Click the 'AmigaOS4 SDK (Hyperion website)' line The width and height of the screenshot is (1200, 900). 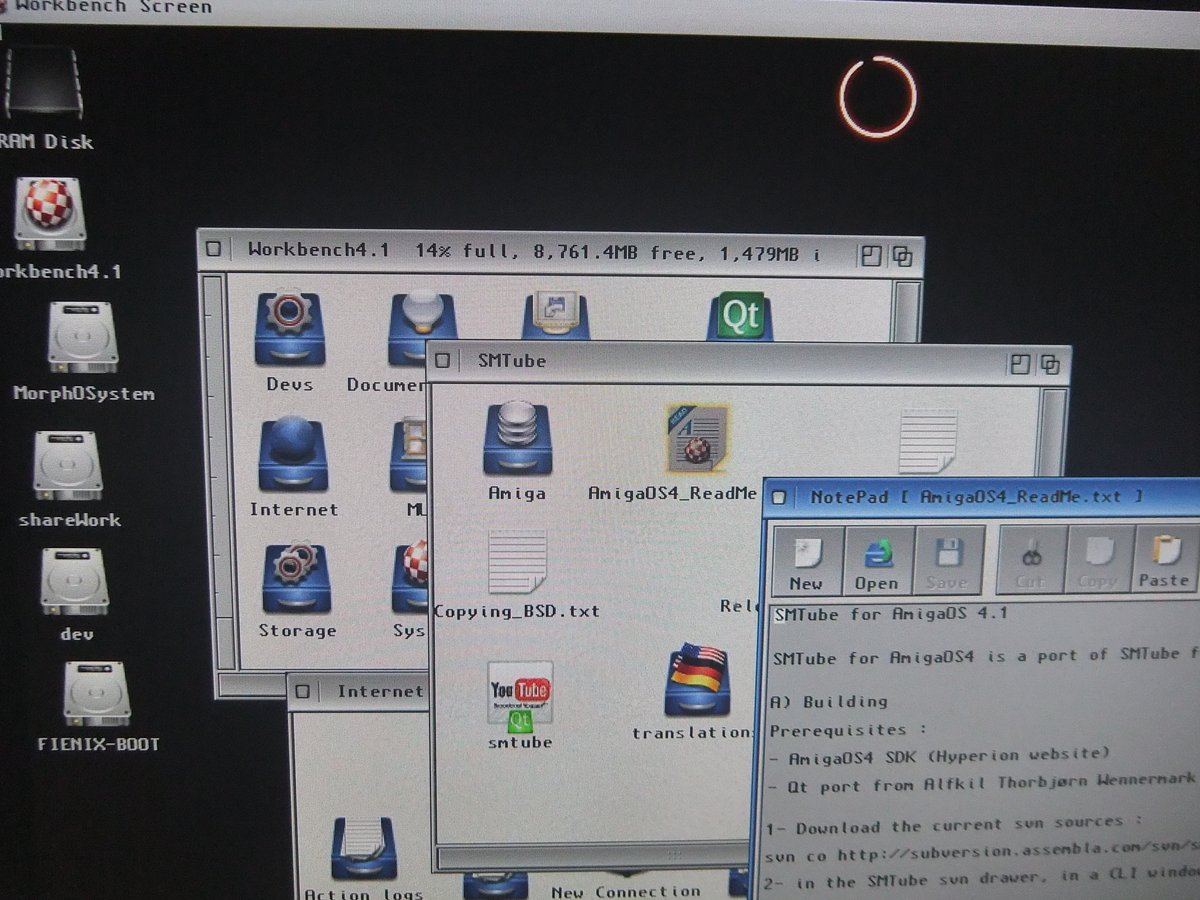coord(940,755)
